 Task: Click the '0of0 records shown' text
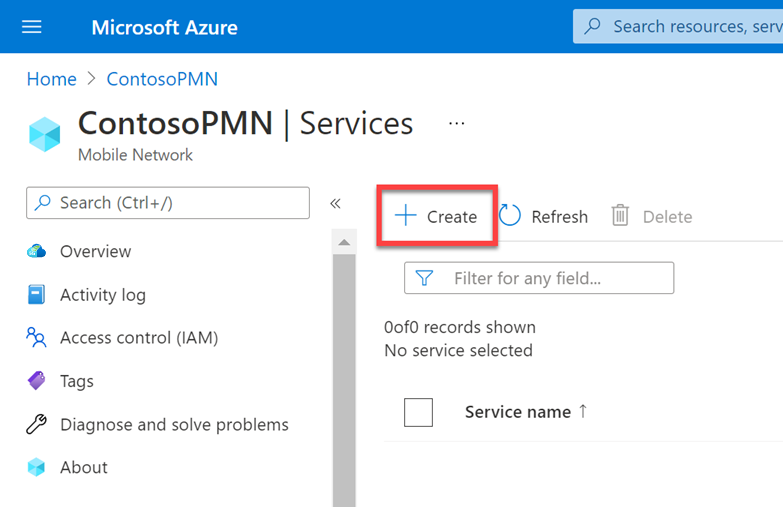[x=459, y=327]
